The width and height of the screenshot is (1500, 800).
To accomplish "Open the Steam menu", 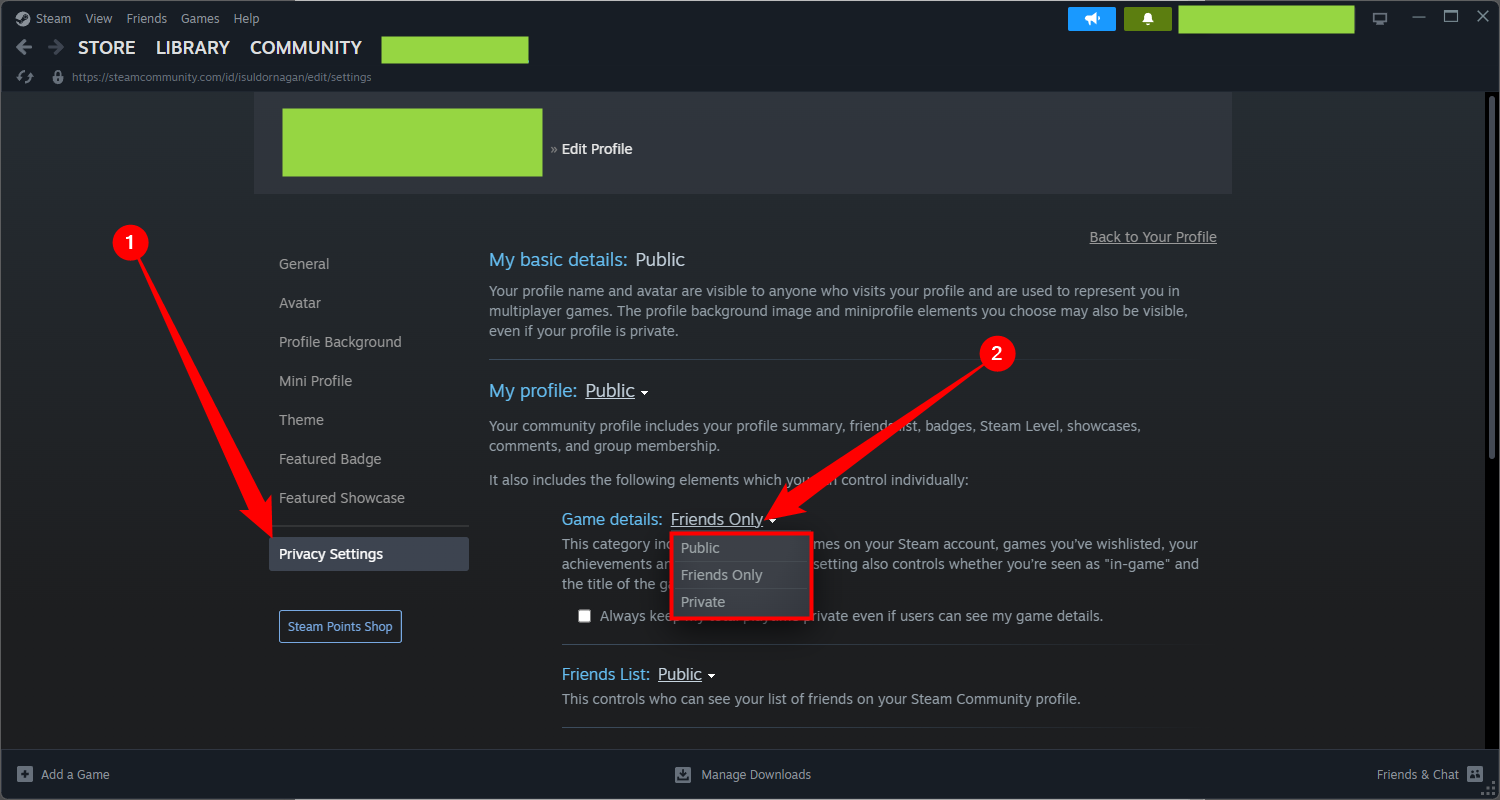I will pos(53,18).
